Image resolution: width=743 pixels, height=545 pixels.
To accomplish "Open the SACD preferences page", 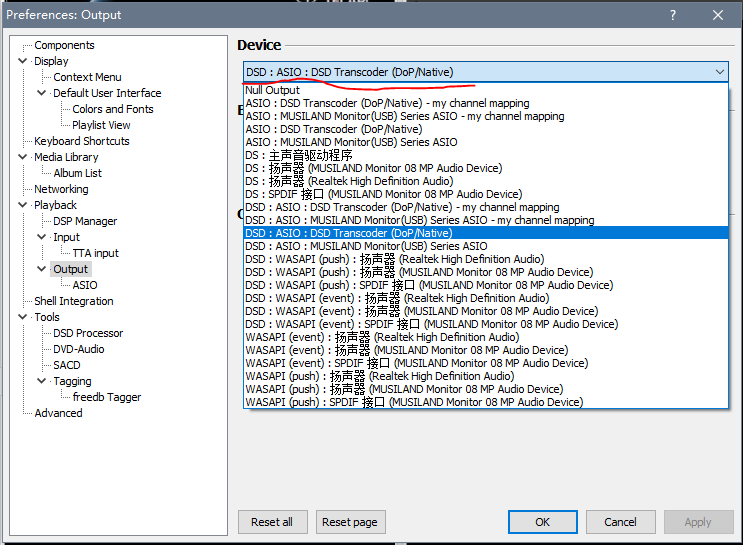I will pos(67,365).
